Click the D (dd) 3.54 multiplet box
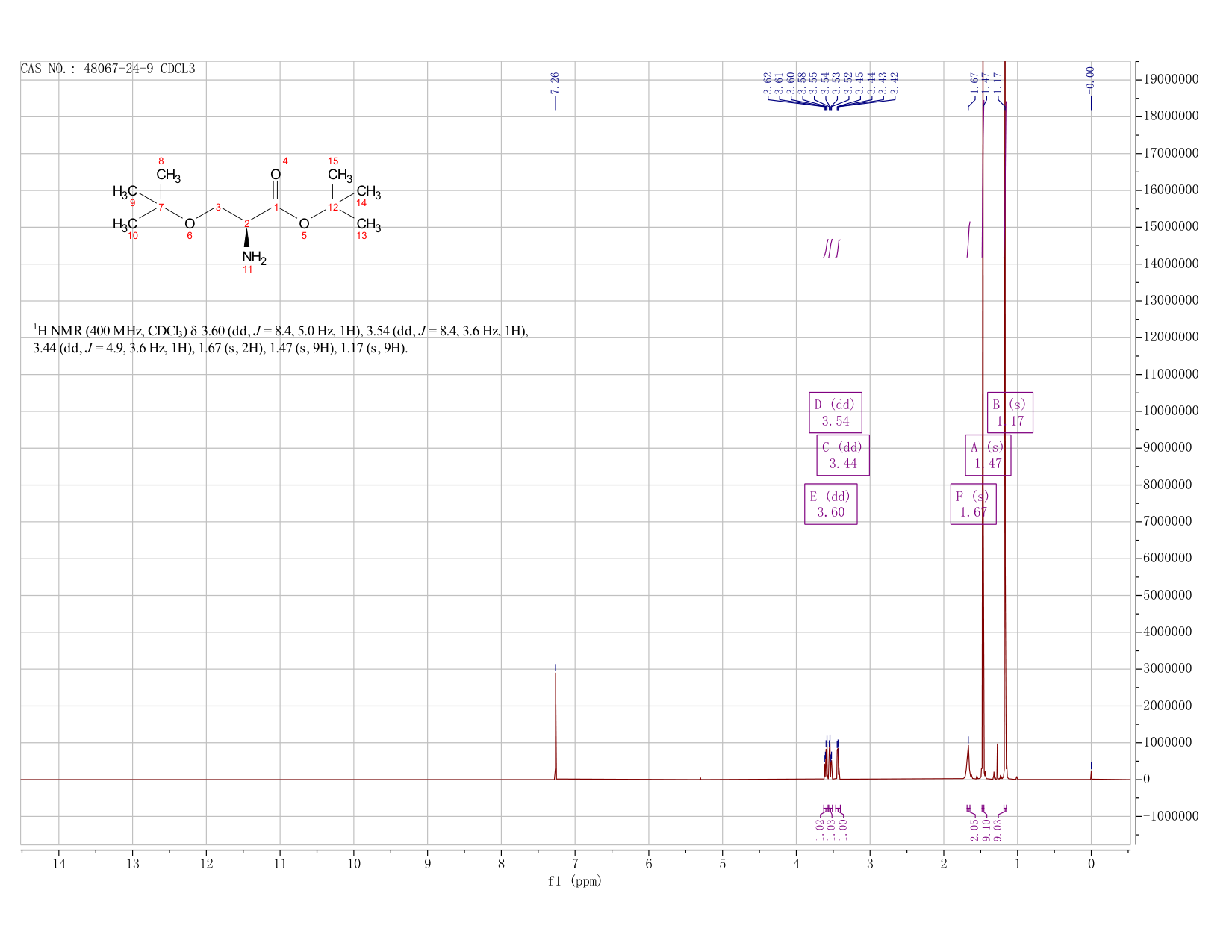 tap(835, 412)
